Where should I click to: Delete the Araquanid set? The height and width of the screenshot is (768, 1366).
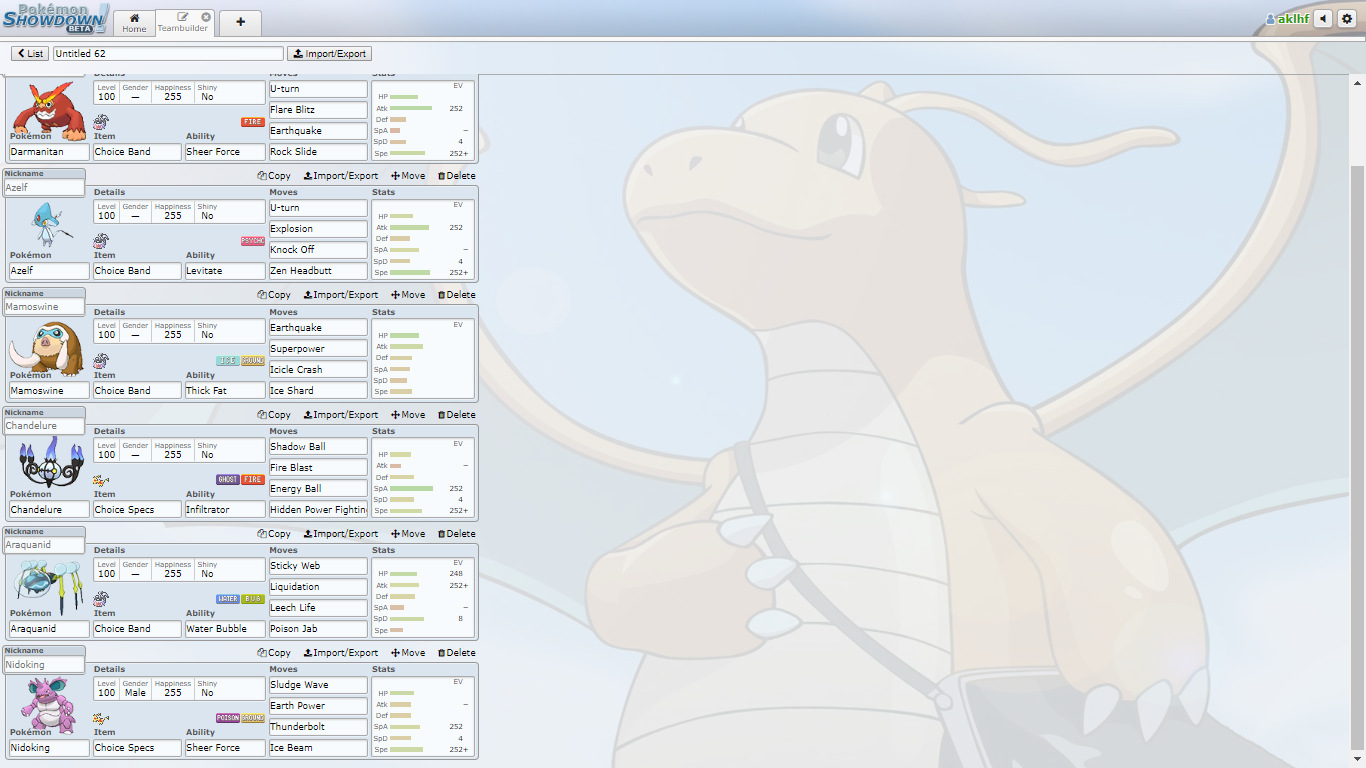[x=456, y=534]
